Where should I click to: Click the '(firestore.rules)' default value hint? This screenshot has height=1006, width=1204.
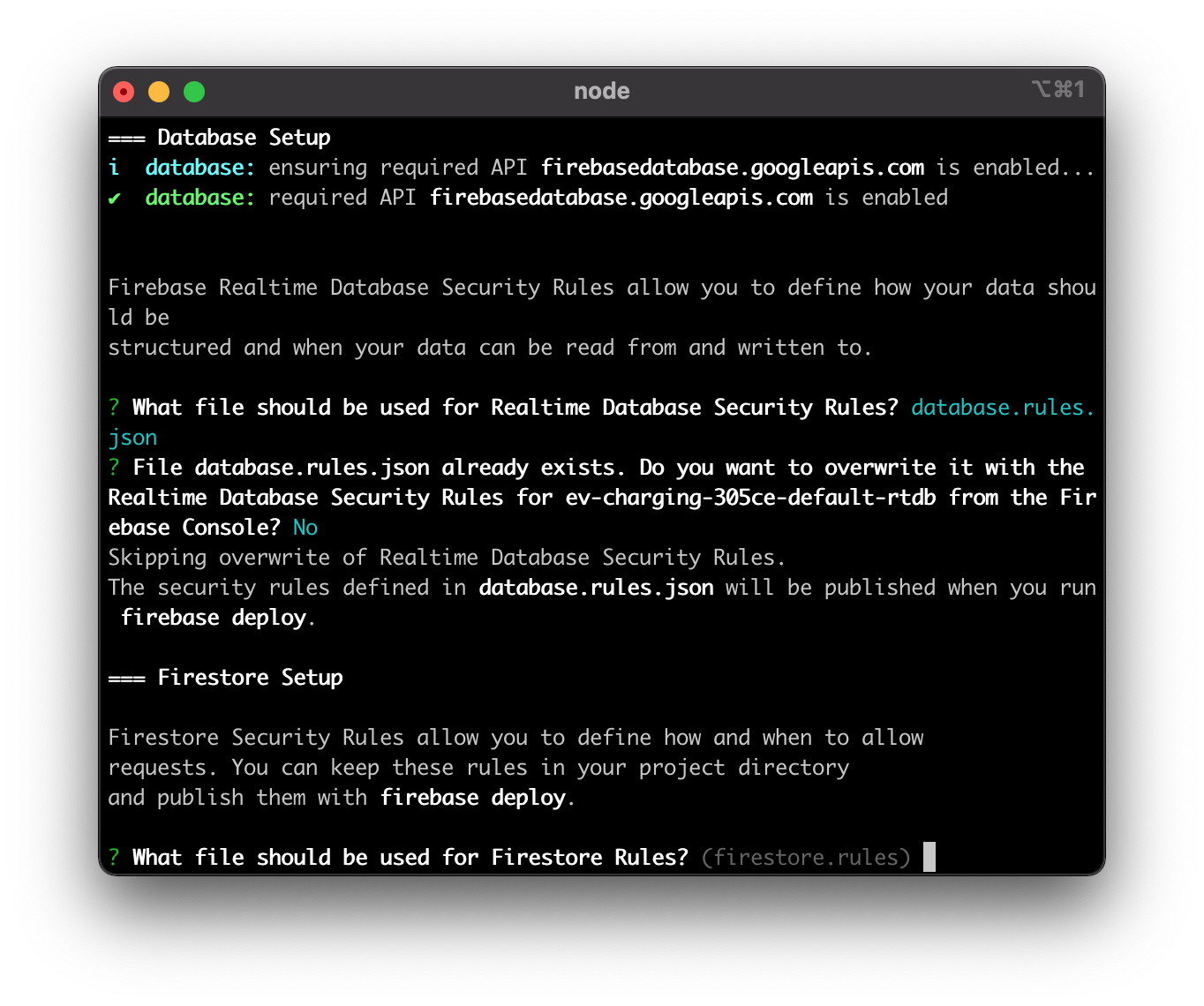click(806, 858)
